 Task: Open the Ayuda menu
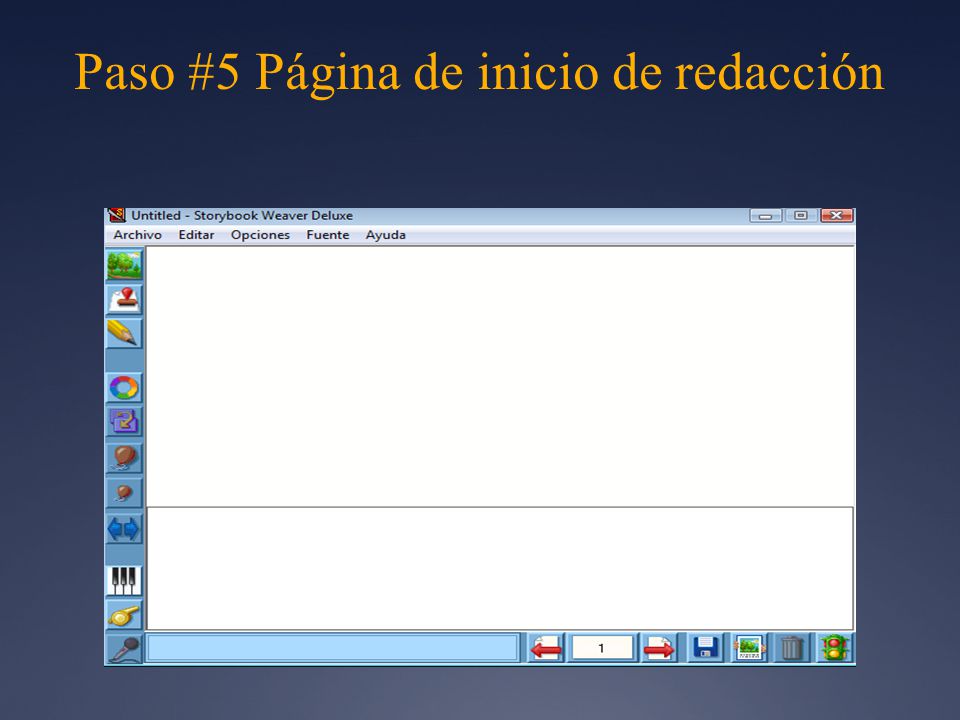tap(386, 235)
